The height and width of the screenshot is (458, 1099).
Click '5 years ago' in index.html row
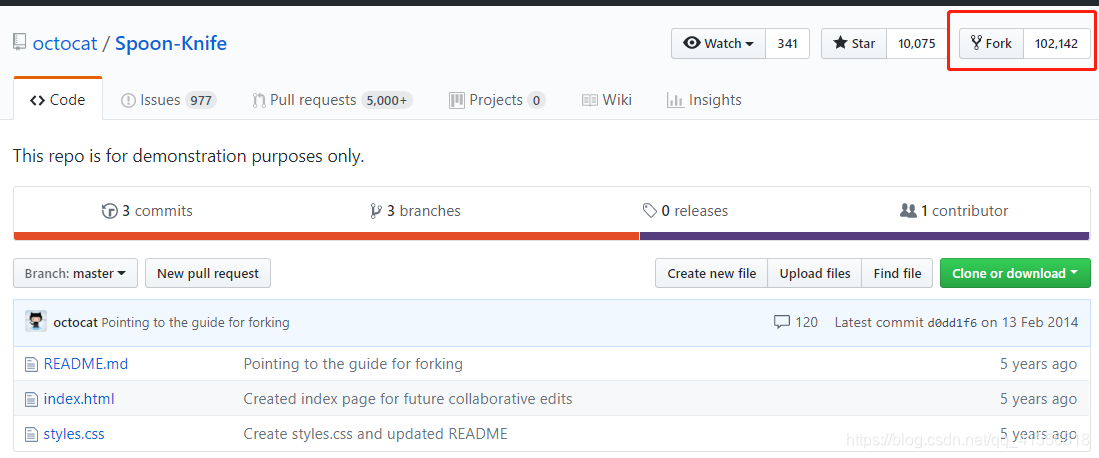click(x=1038, y=399)
